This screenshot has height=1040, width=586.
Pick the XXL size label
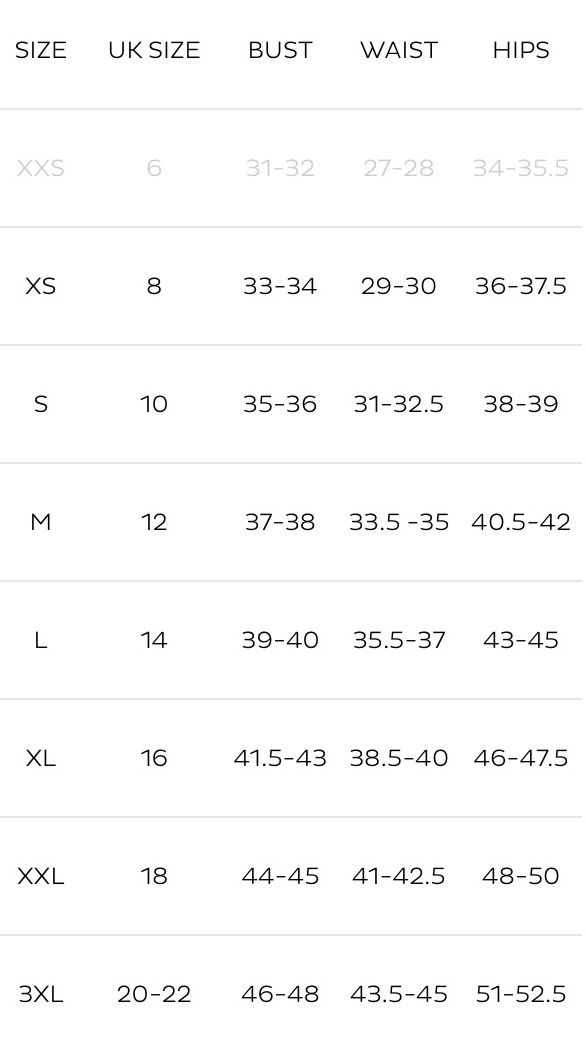click(x=41, y=877)
